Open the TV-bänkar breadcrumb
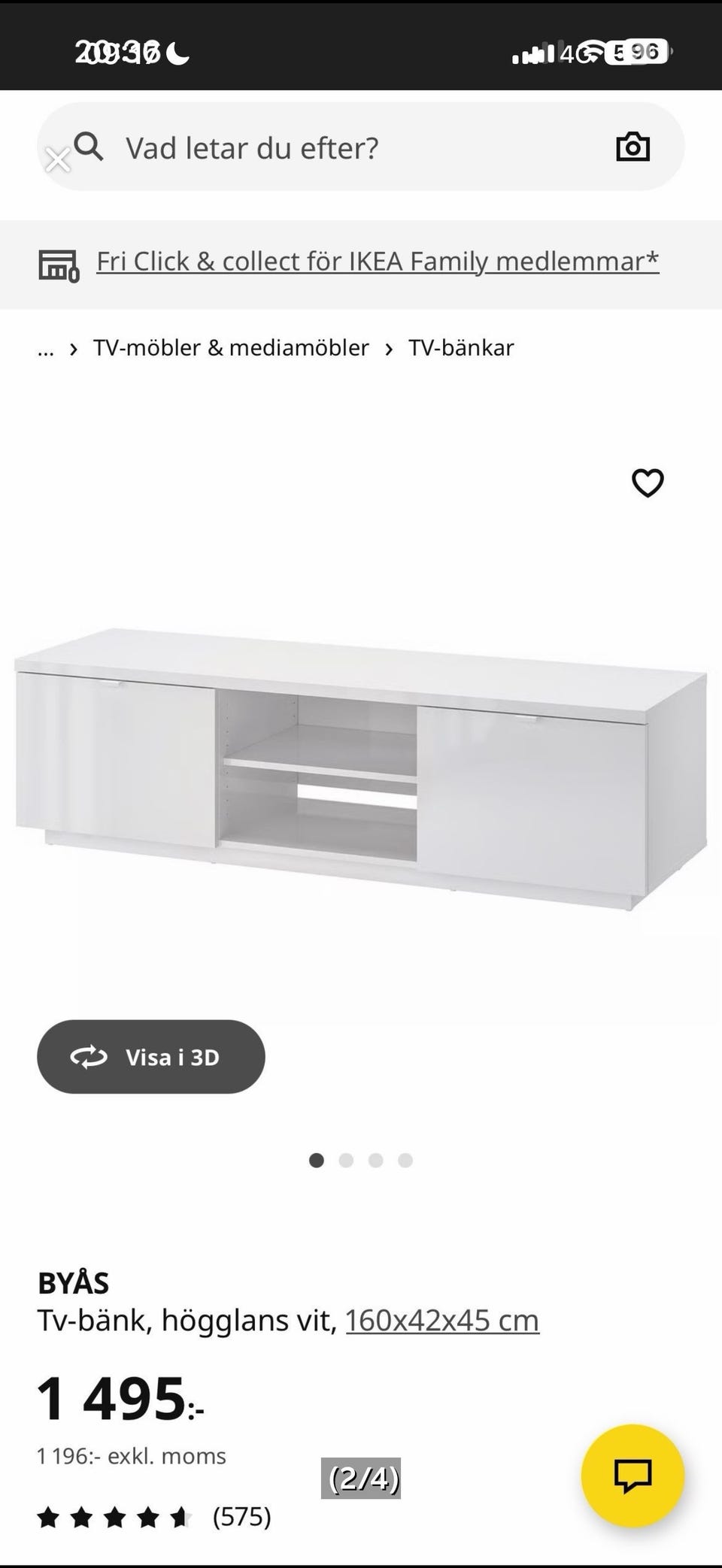This screenshot has width=722, height=1568. coord(461,347)
